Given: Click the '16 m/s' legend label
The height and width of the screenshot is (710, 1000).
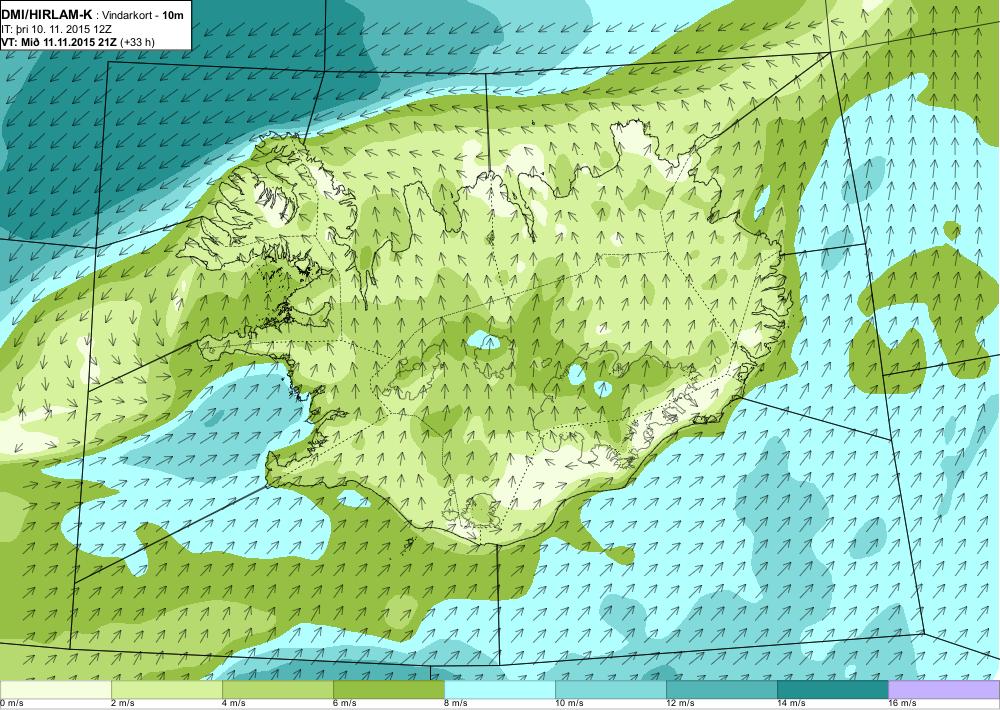Looking at the screenshot, I should point(902,704).
